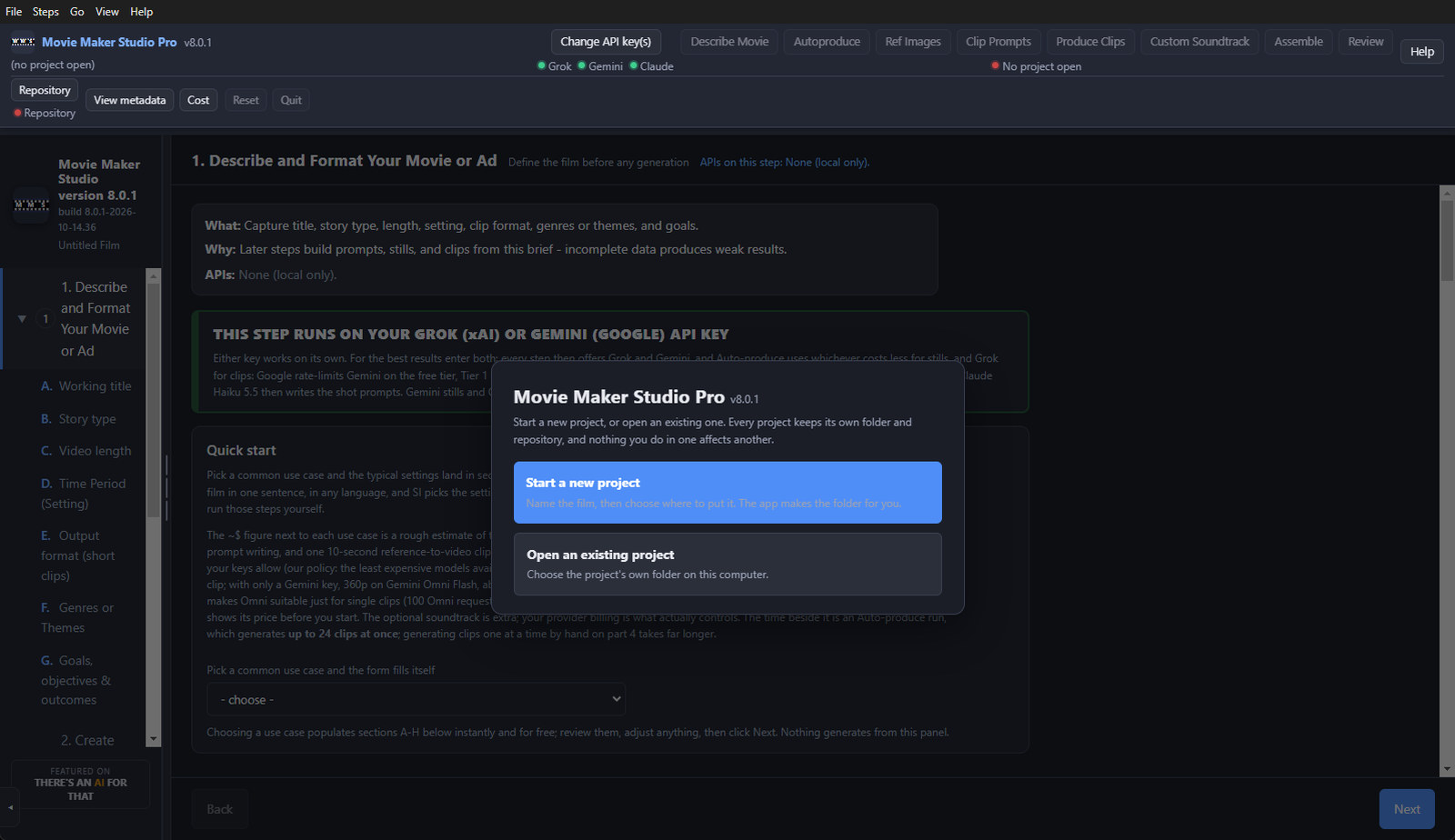The image size is (1455, 840).
Task: Collapse step 1 tree triangle in sidebar
Action: [22, 319]
